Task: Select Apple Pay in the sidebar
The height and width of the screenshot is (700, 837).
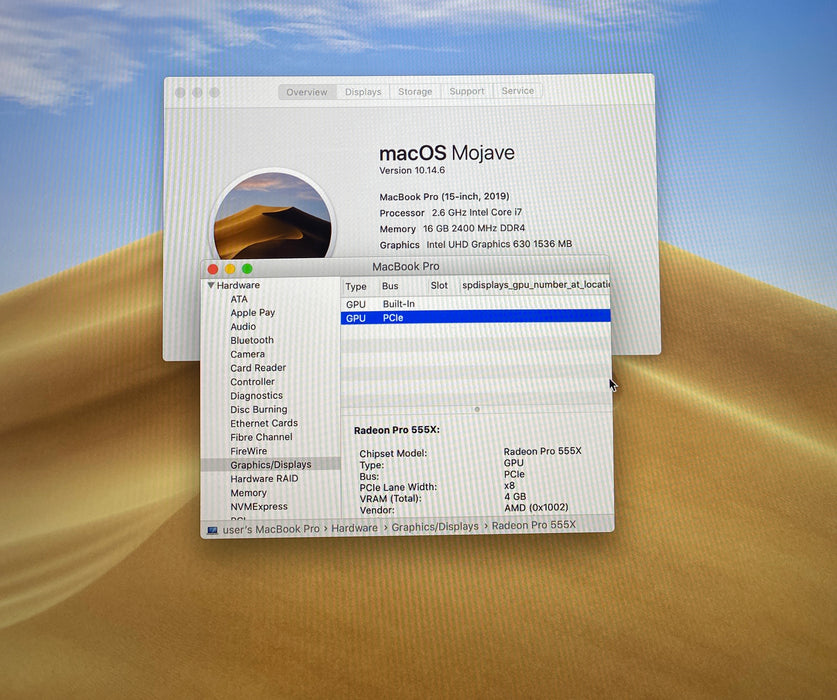Action: pyautogui.click(x=252, y=313)
